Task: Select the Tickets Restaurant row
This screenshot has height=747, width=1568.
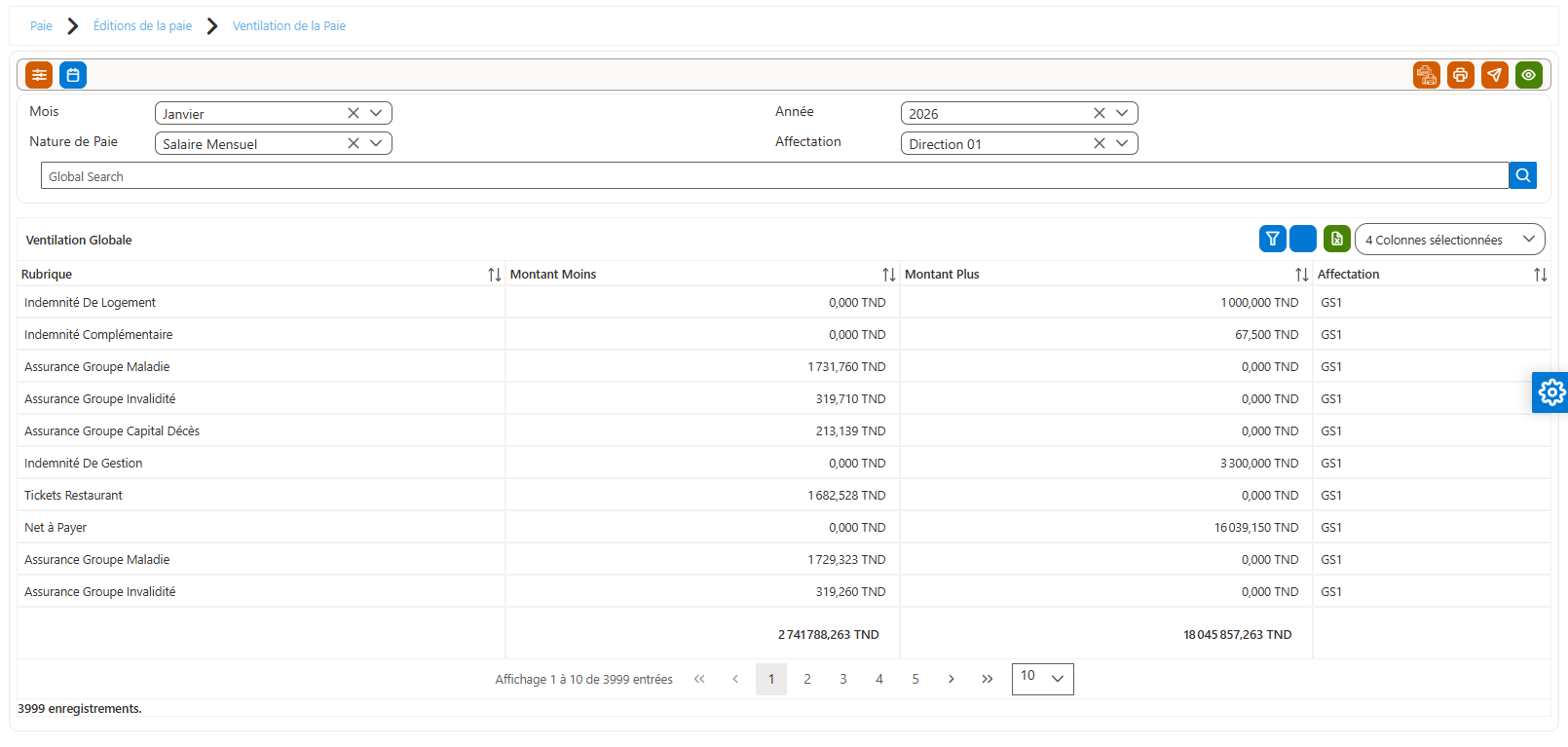Action: coord(784,495)
